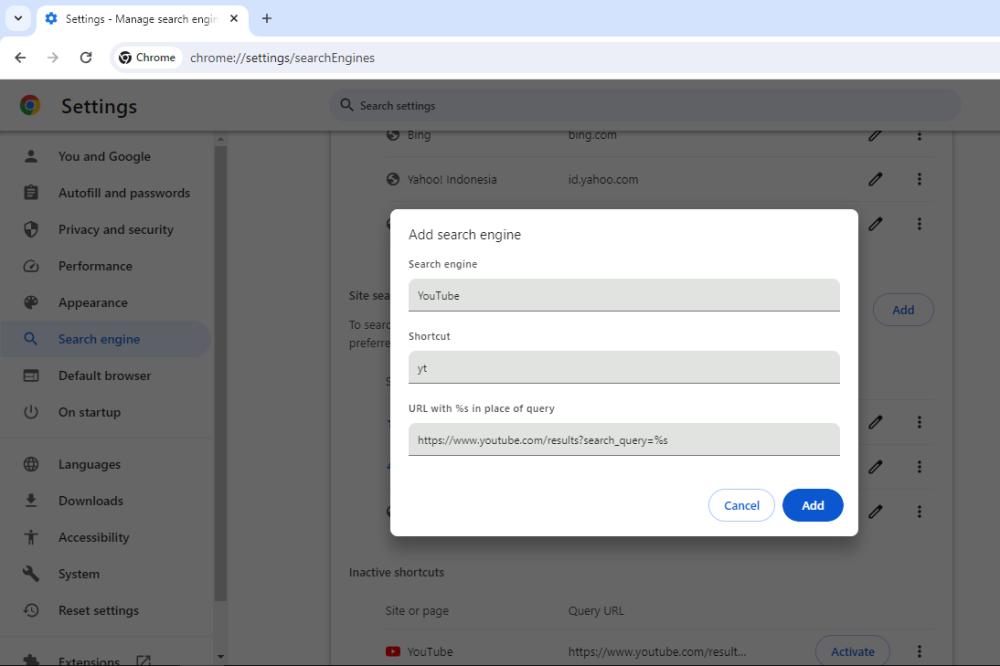The width and height of the screenshot is (1000, 666).
Task: Click the Chrome logo beside Settings
Action: pyautogui.click(x=30, y=105)
